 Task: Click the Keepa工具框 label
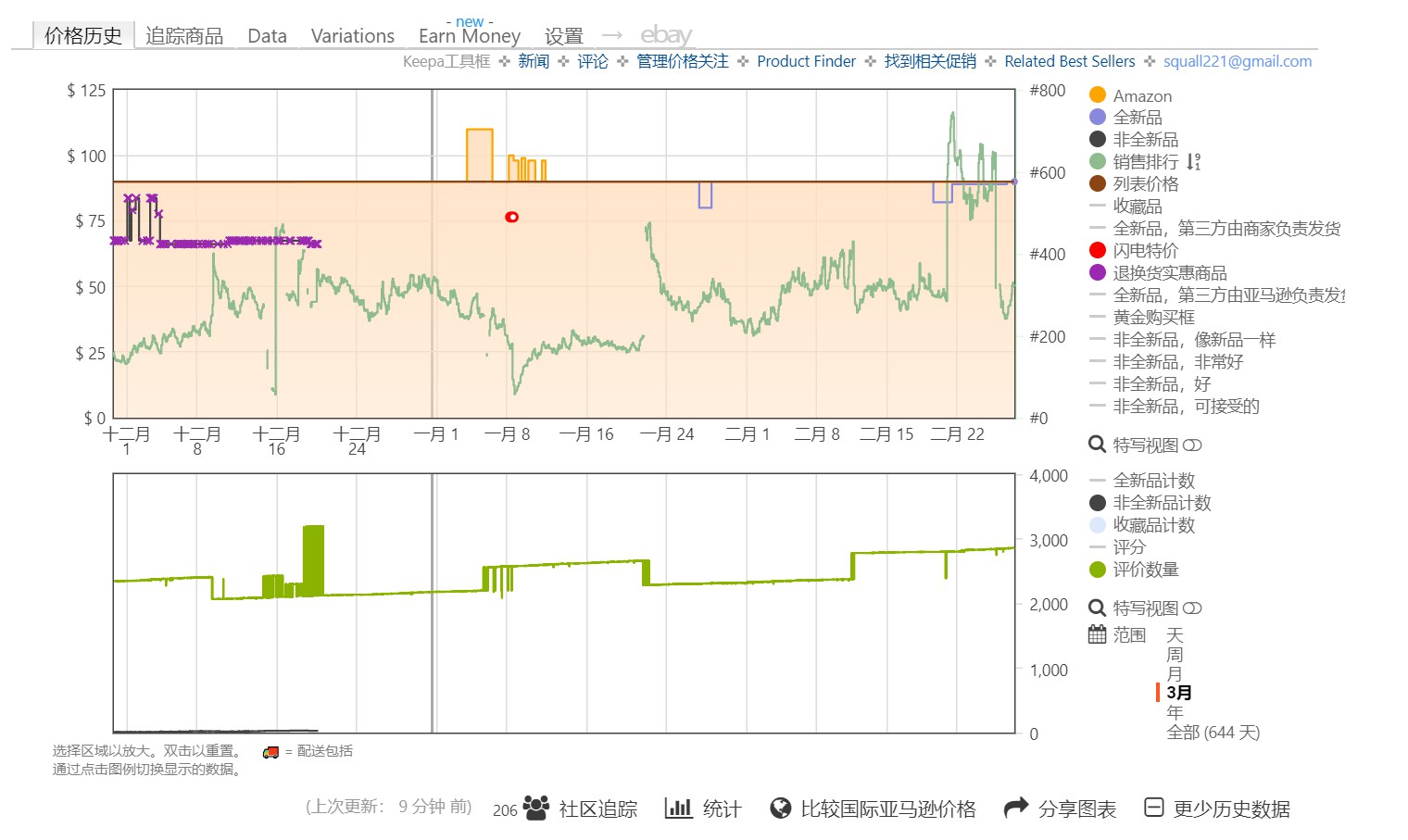pyautogui.click(x=446, y=61)
